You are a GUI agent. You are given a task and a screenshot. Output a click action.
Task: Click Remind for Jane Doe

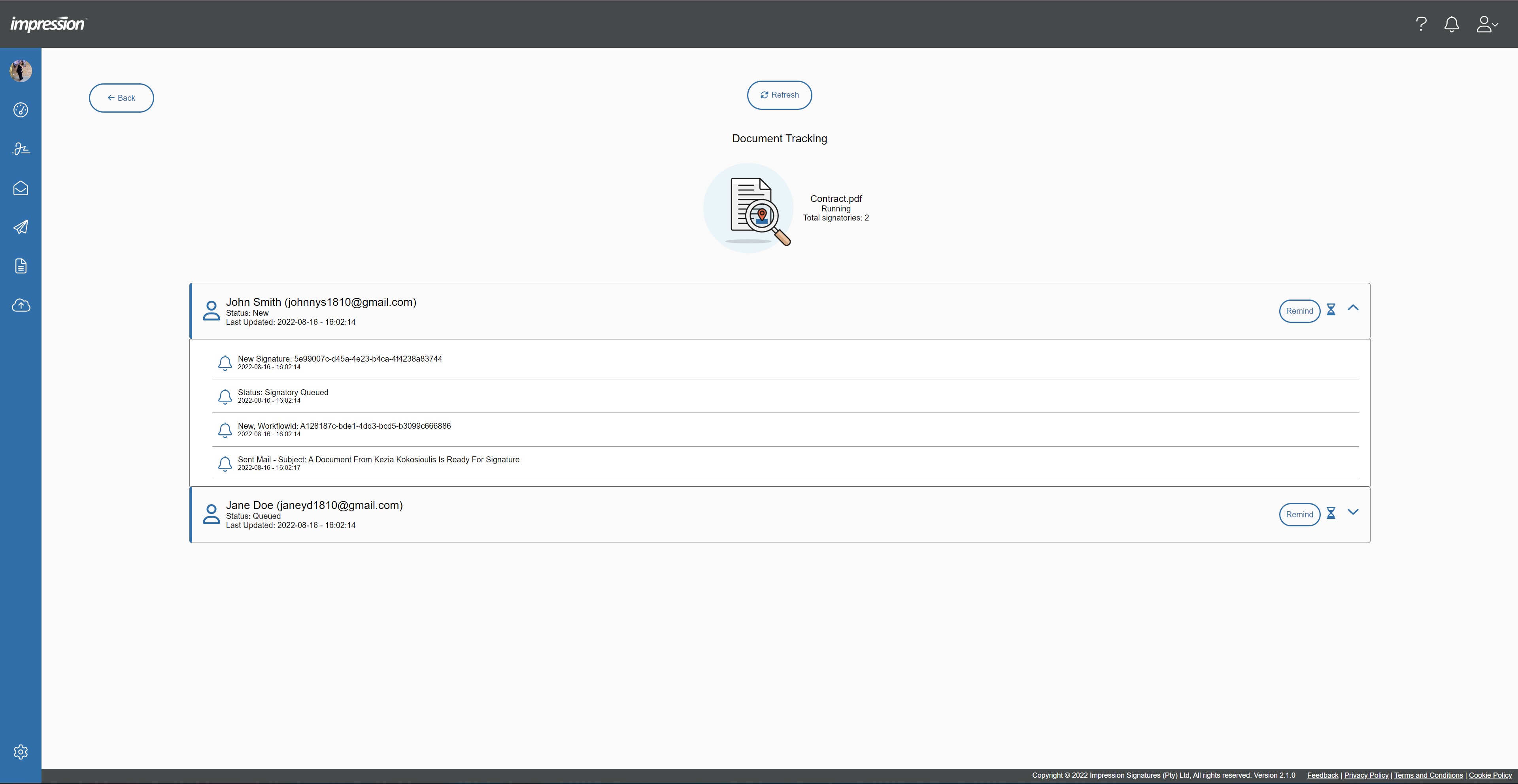click(x=1299, y=514)
